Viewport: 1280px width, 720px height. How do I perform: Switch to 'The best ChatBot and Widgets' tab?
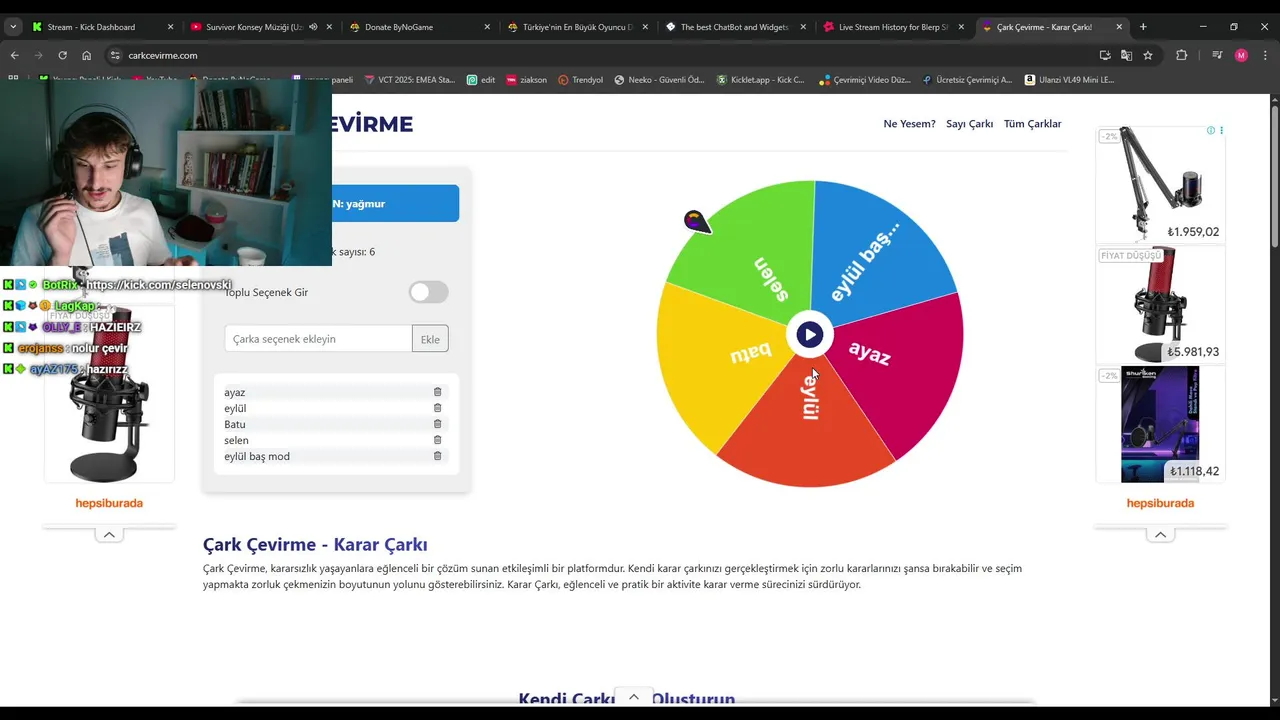point(734,27)
